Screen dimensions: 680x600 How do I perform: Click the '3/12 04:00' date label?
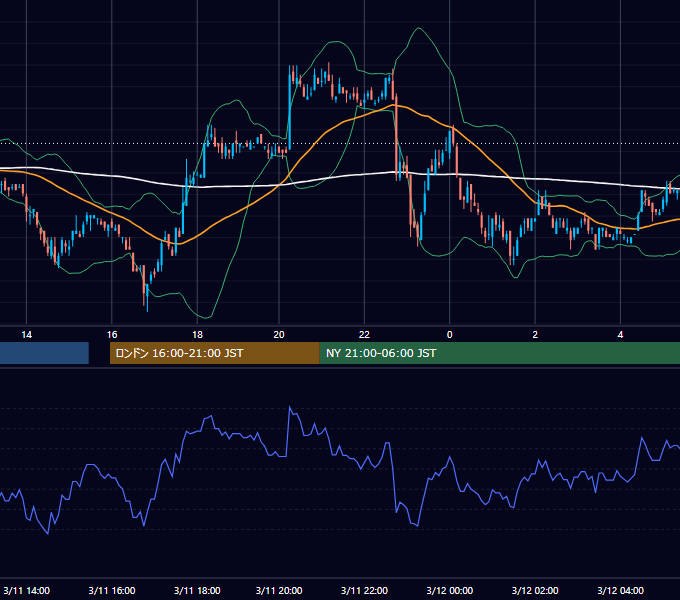[621, 590]
